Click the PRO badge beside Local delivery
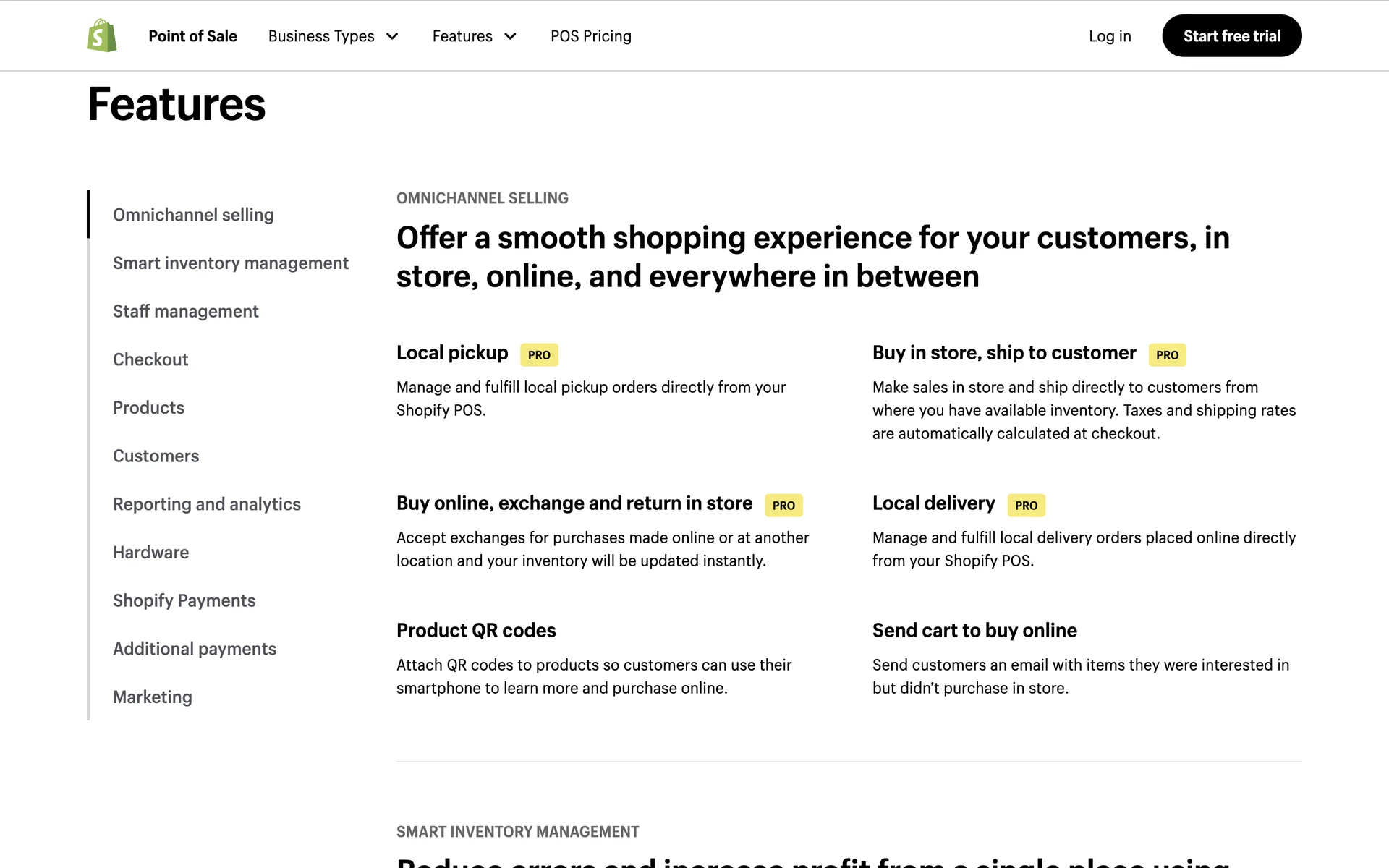The image size is (1389, 868). click(1026, 506)
